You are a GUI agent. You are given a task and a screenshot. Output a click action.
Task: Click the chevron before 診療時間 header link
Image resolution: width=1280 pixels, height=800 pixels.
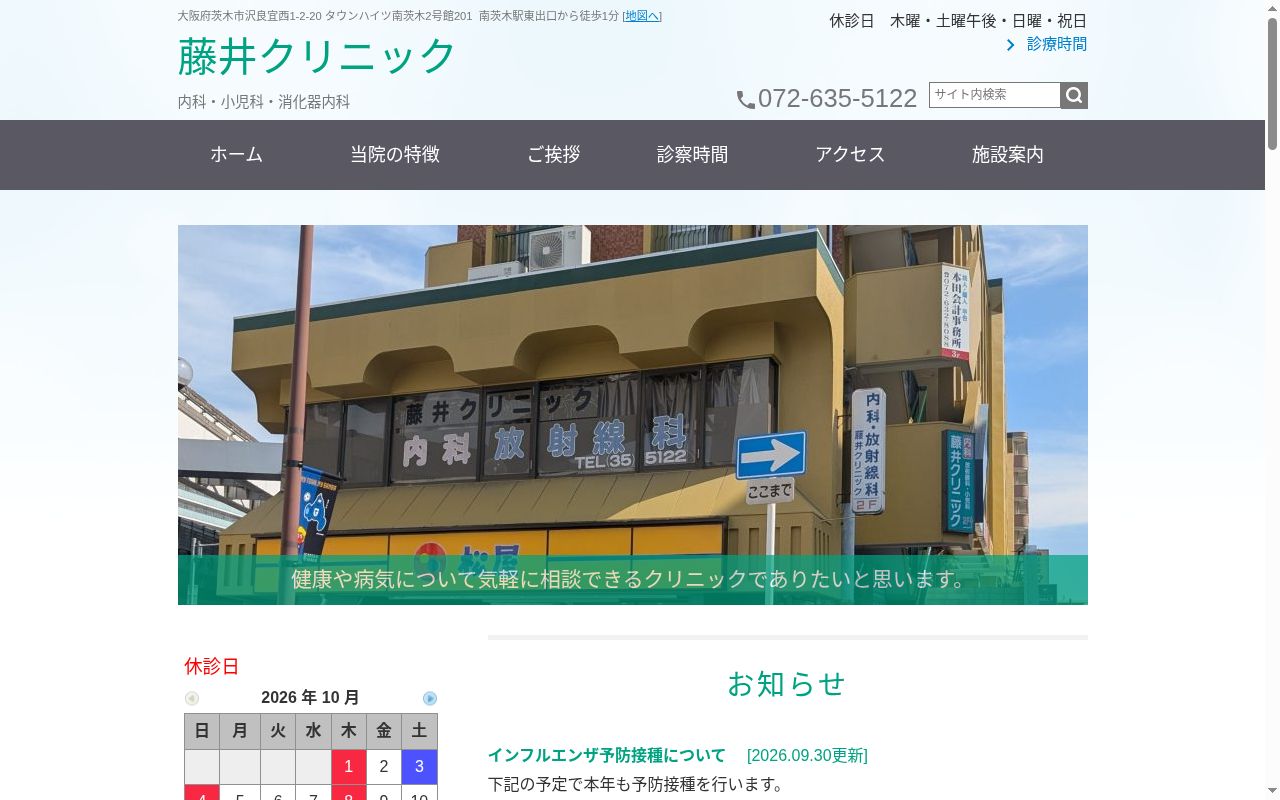[x=1010, y=45]
